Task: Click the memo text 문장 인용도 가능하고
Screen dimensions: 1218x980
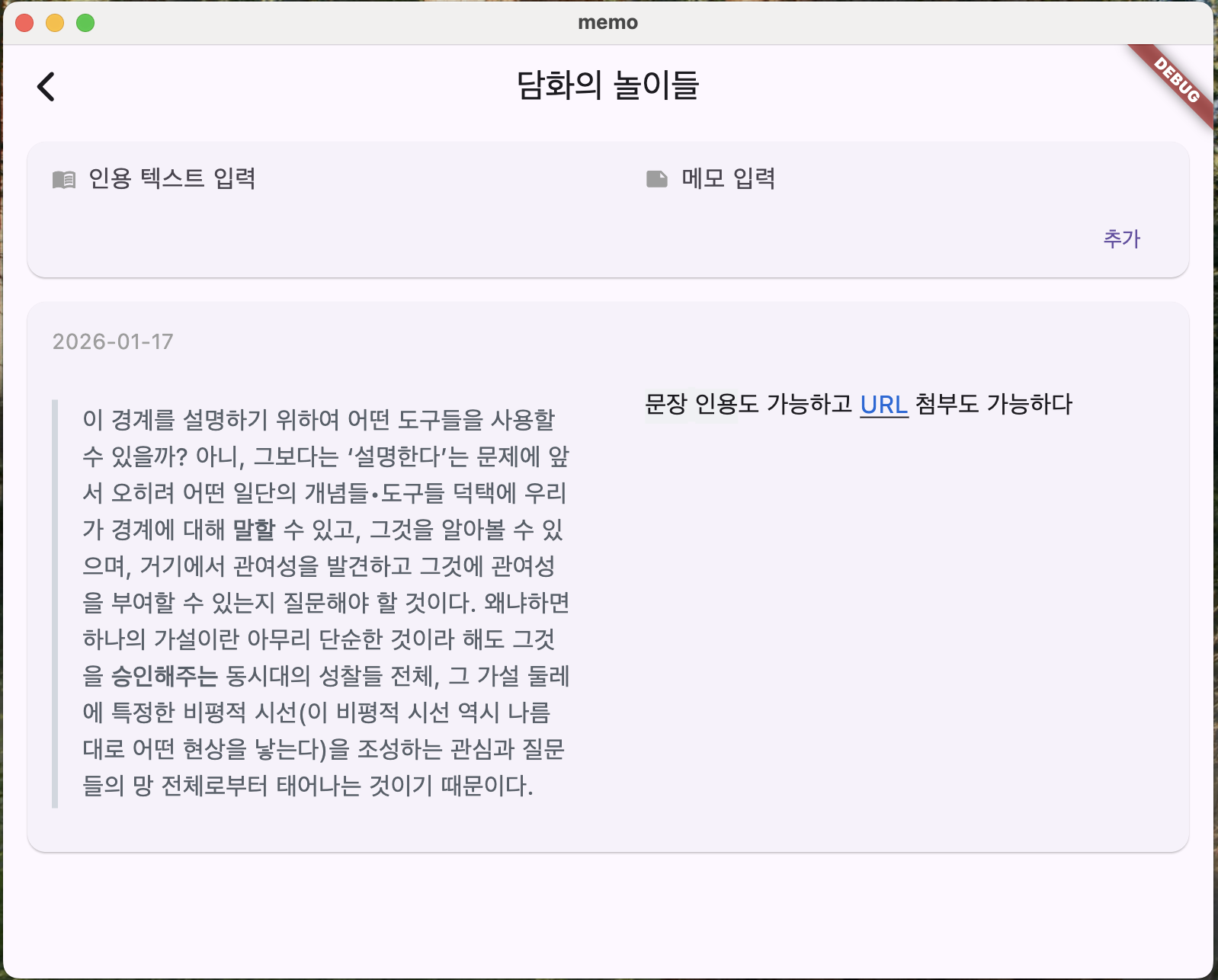Action: [748, 404]
